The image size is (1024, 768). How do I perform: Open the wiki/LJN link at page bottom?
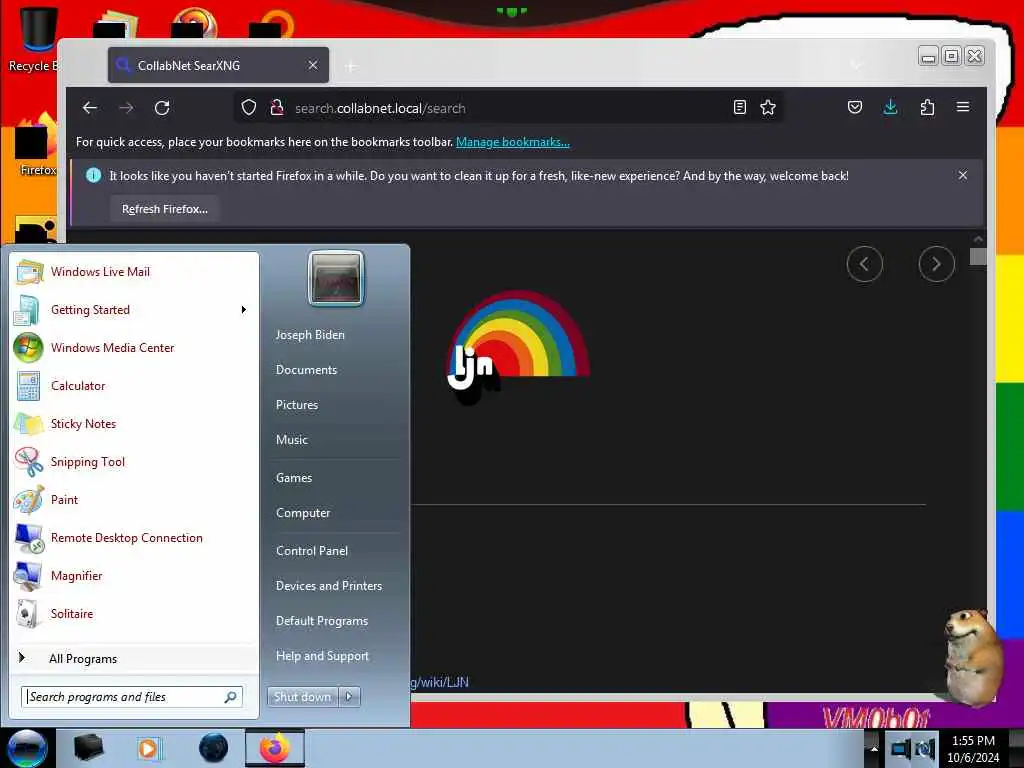coord(440,682)
